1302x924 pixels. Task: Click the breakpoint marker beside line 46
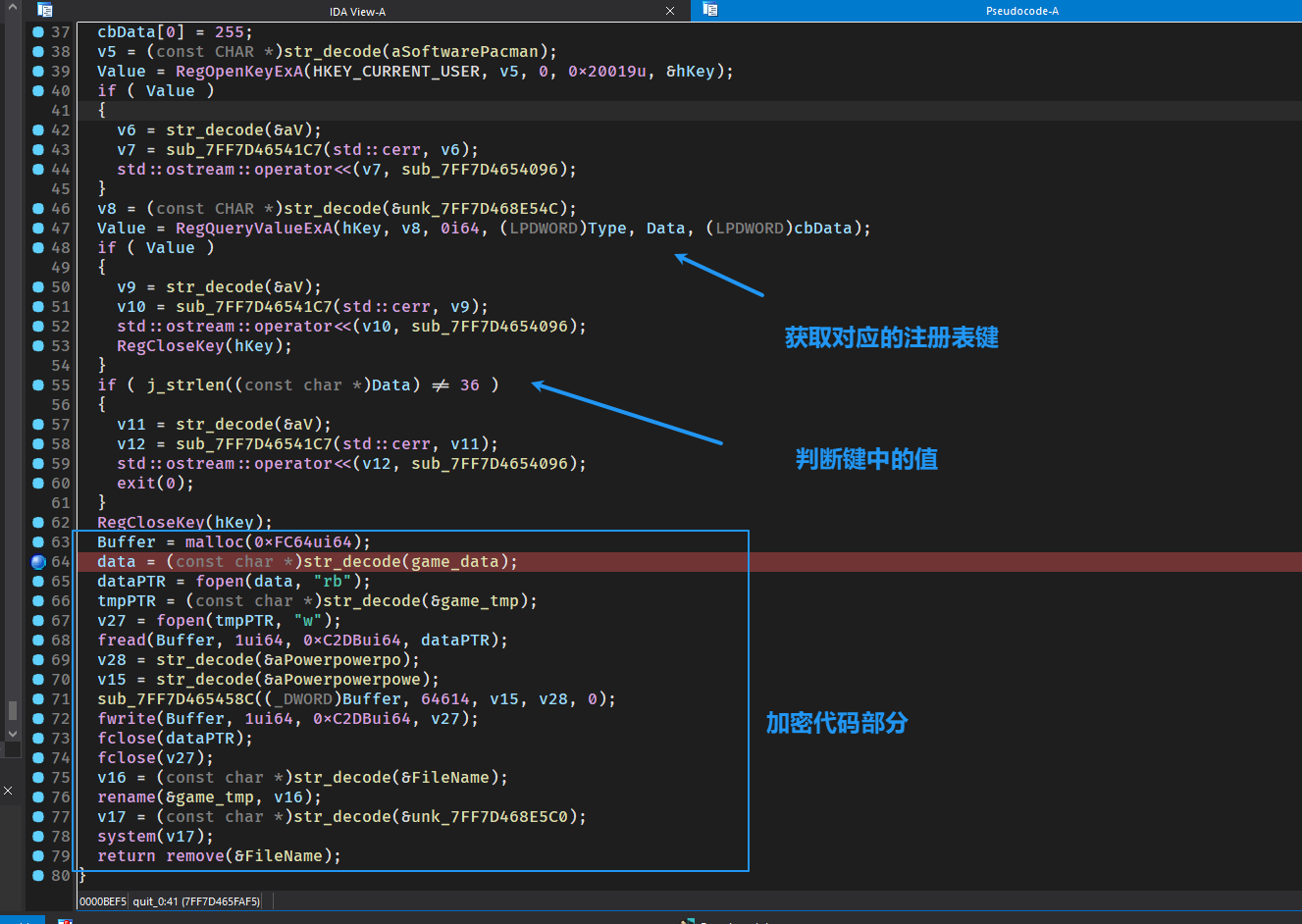38,209
